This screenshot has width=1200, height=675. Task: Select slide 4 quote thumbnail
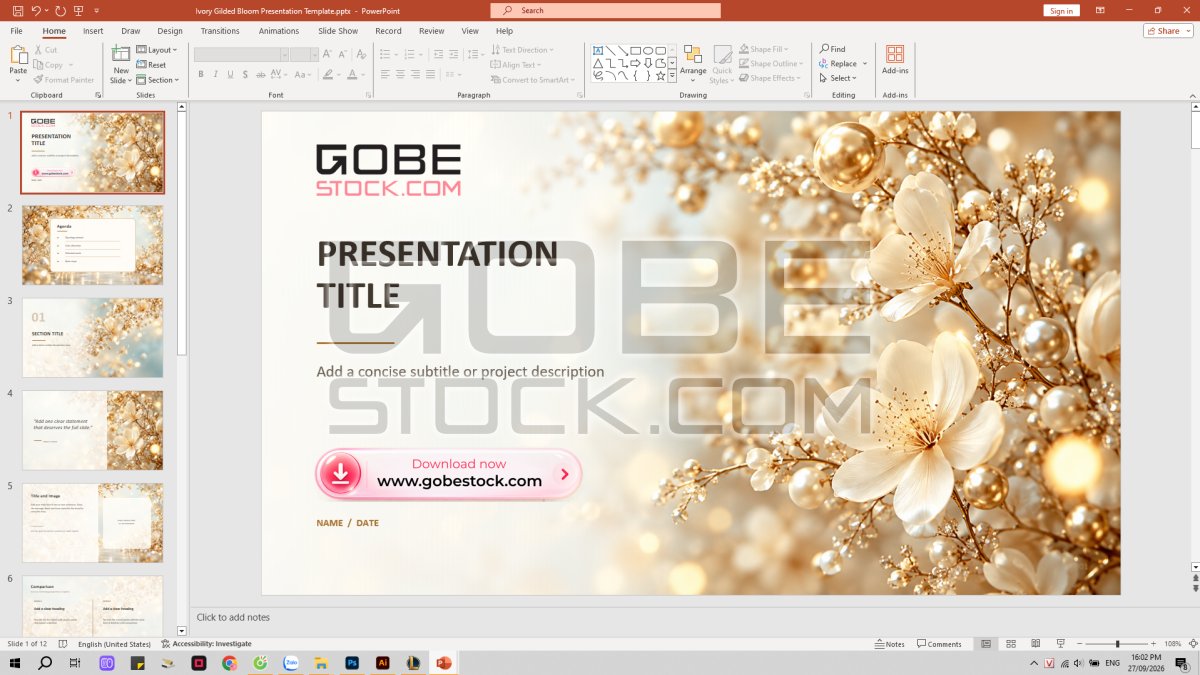coord(93,430)
